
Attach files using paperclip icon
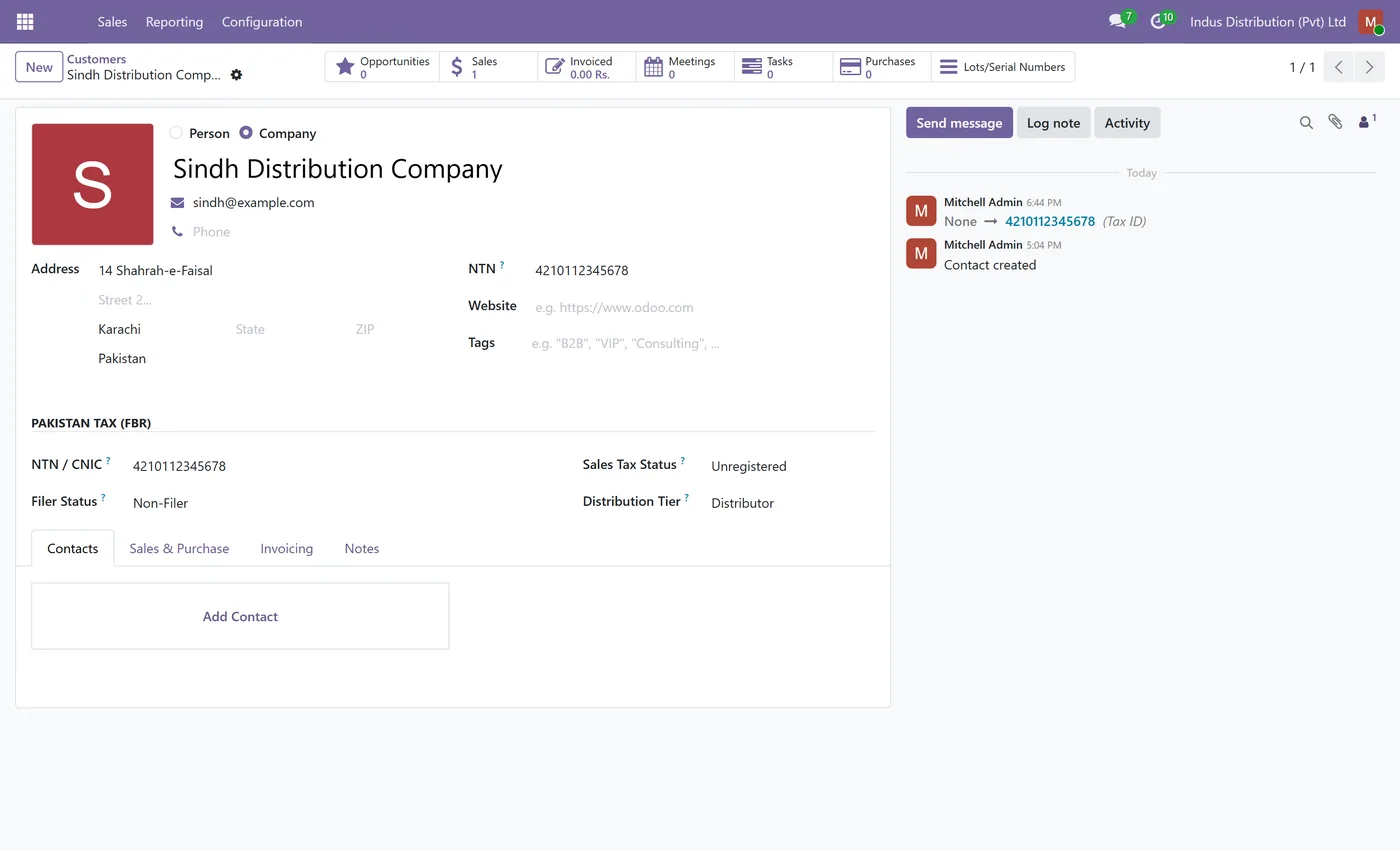1335,122
